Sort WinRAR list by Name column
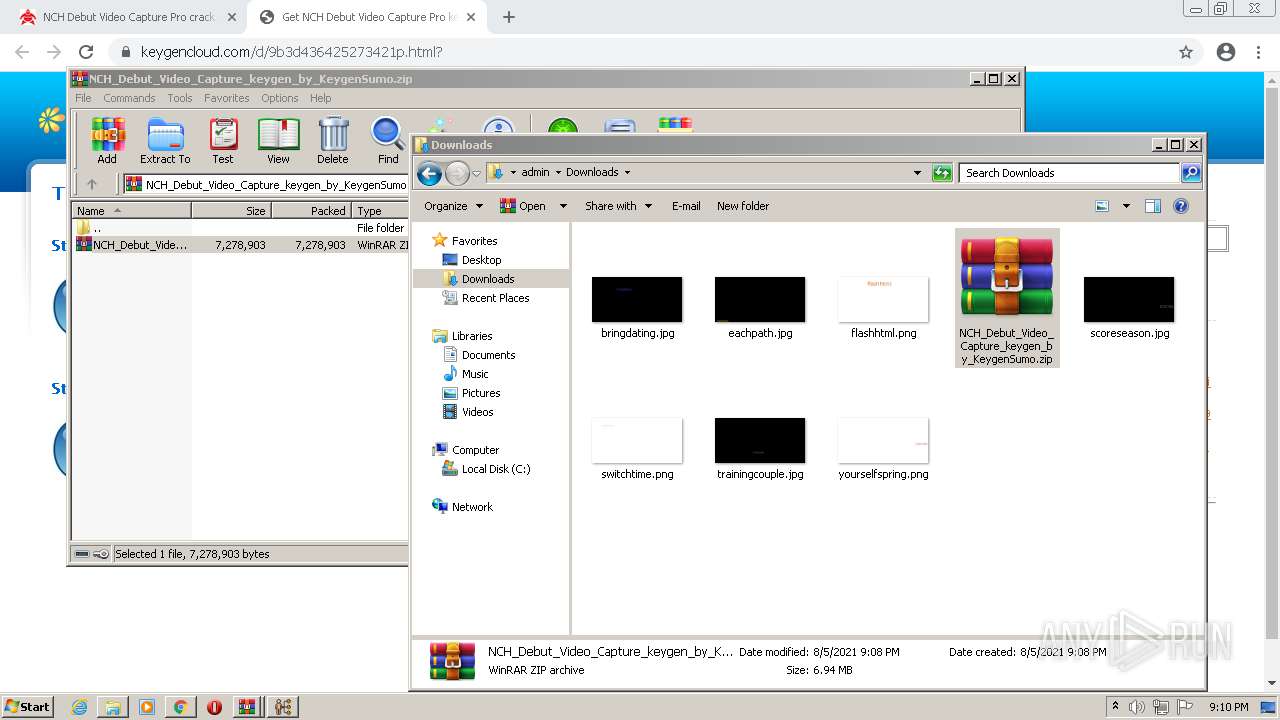The height and width of the screenshot is (720, 1280). pyautogui.click(x=131, y=211)
